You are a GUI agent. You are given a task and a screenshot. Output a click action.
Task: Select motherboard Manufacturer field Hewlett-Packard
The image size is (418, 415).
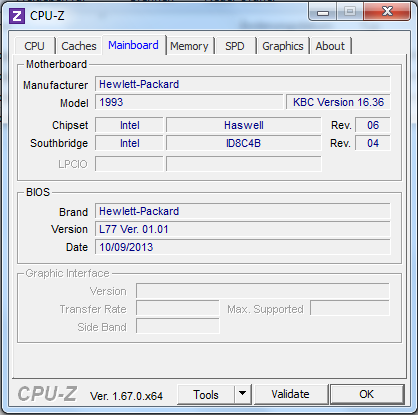tap(243, 84)
